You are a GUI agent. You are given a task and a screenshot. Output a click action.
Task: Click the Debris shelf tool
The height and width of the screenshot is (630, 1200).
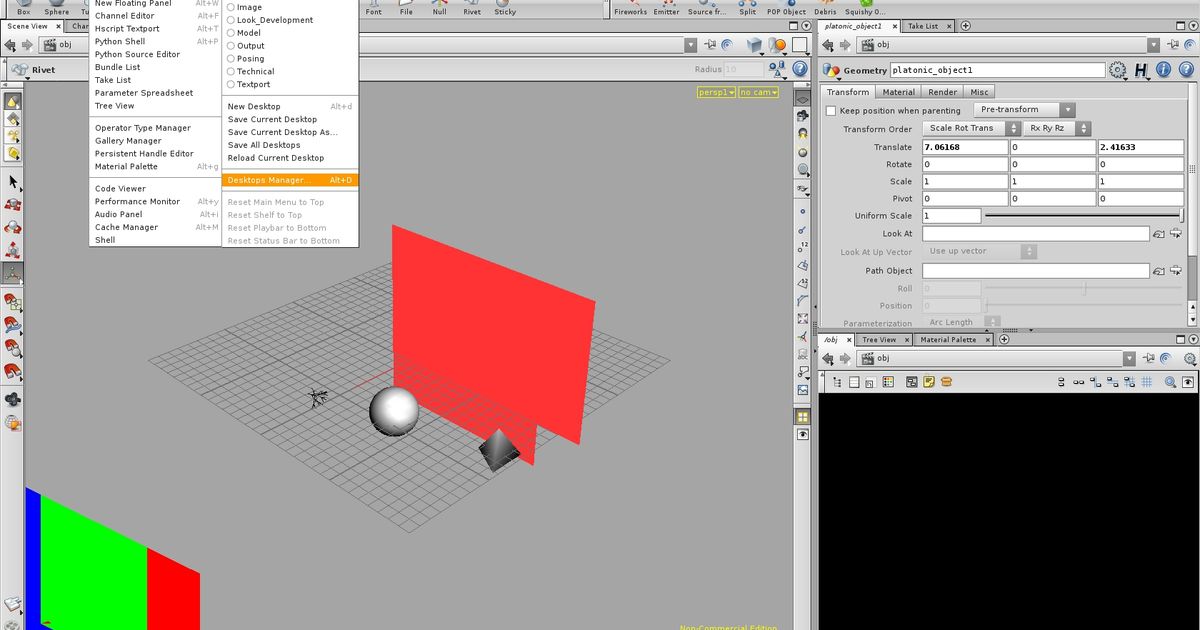pyautogui.click(x=825, y=7)
